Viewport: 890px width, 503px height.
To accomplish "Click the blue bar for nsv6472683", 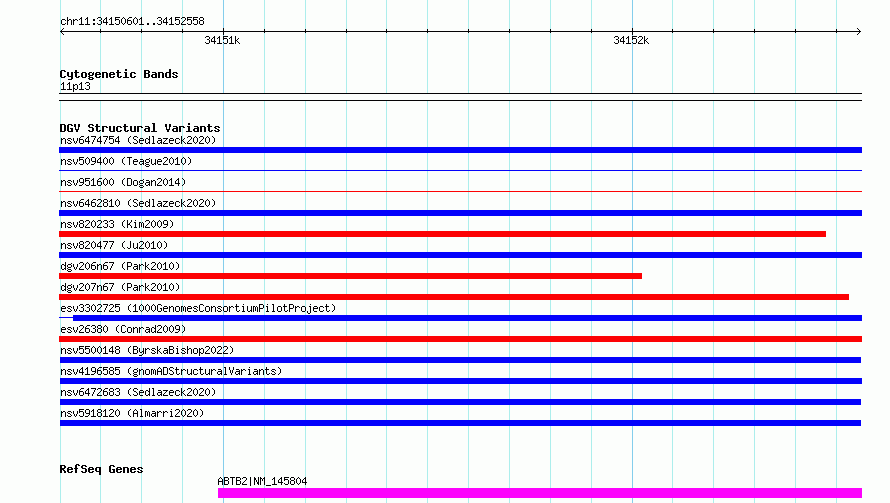I will (460, 402).
